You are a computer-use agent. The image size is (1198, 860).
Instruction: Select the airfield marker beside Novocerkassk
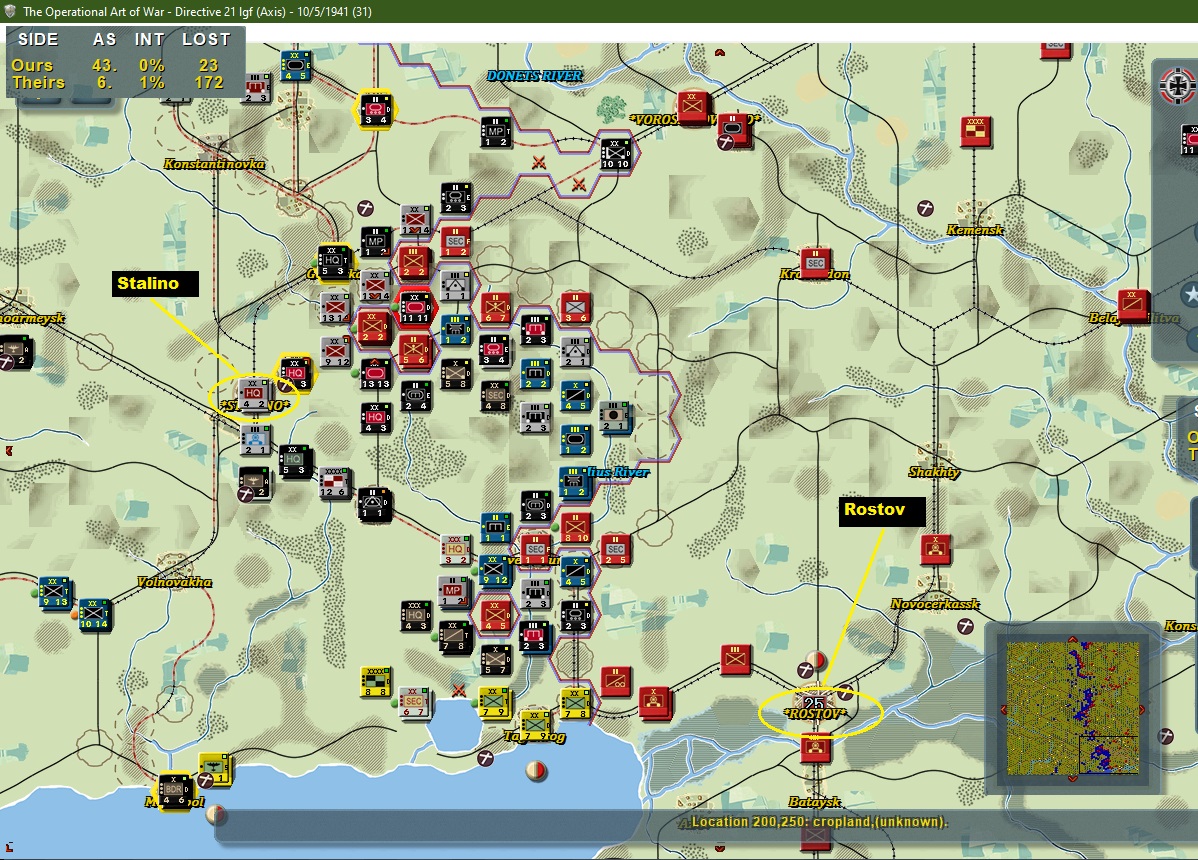(x=966, y=626)
